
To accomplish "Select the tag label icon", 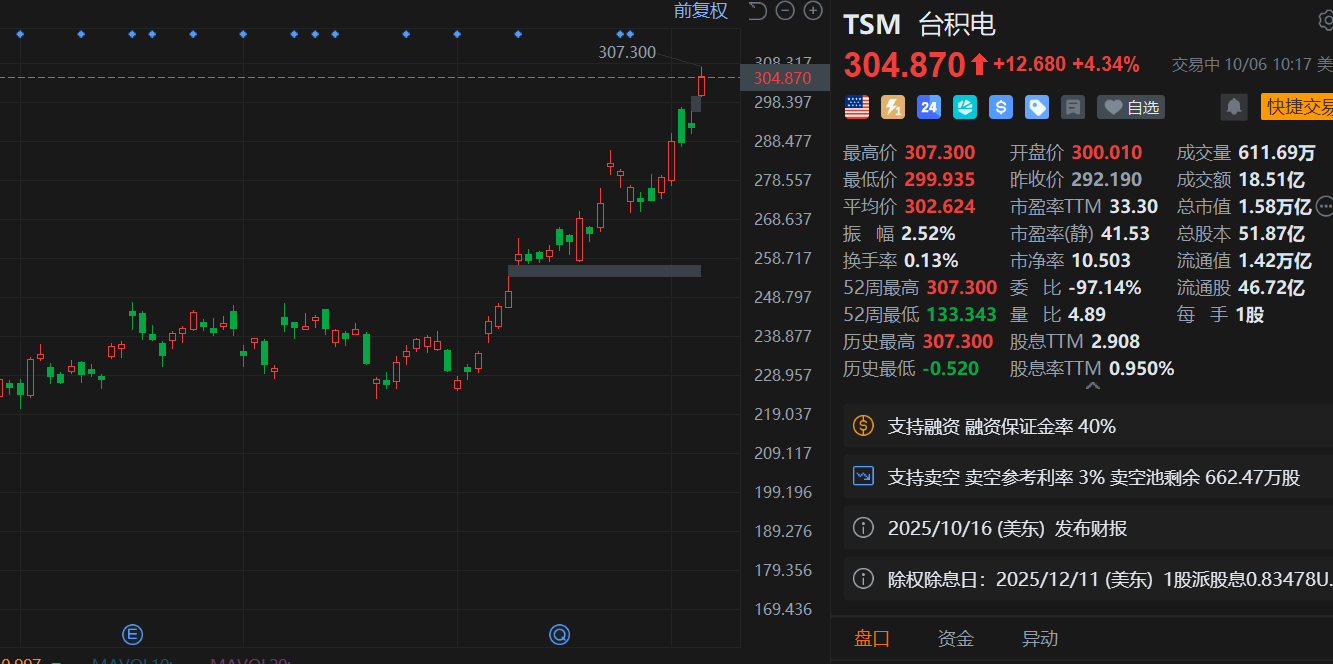I will [x=1036, y=107].
